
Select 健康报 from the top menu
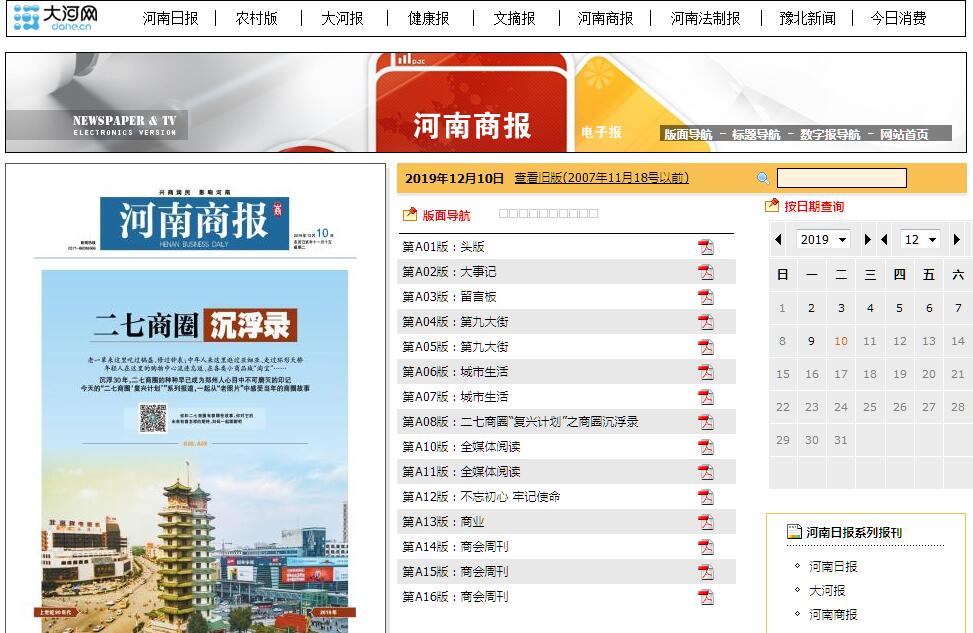pyautogui.click(x=428, y=18)
